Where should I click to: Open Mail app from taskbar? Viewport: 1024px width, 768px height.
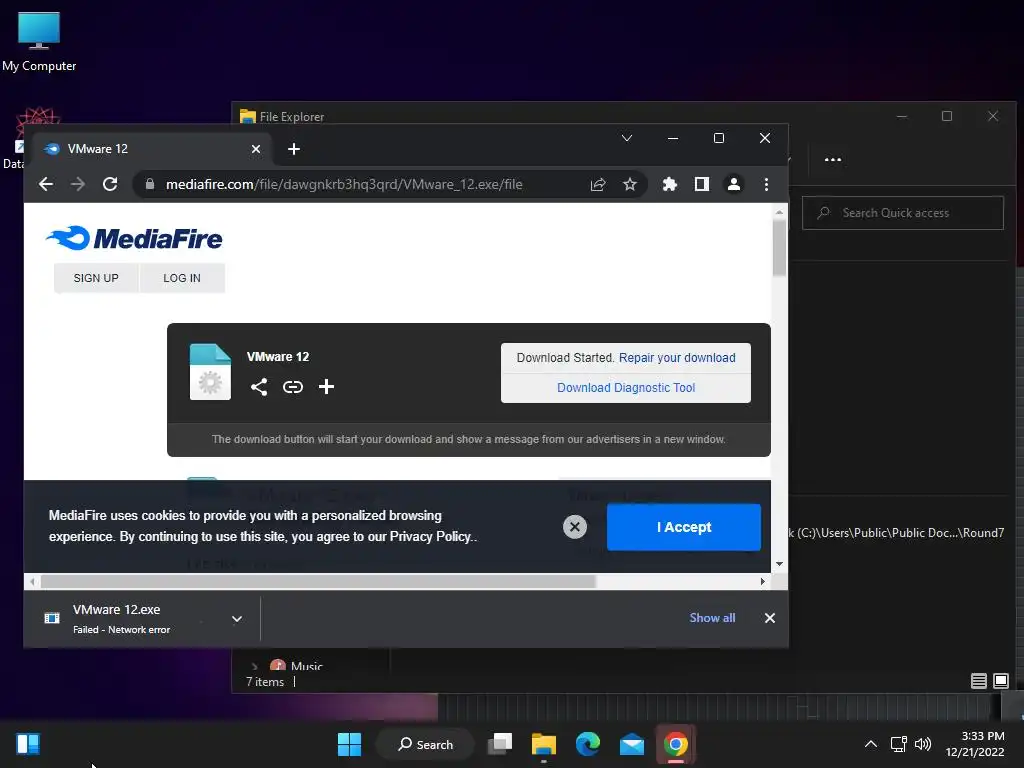tap(632, 744)
